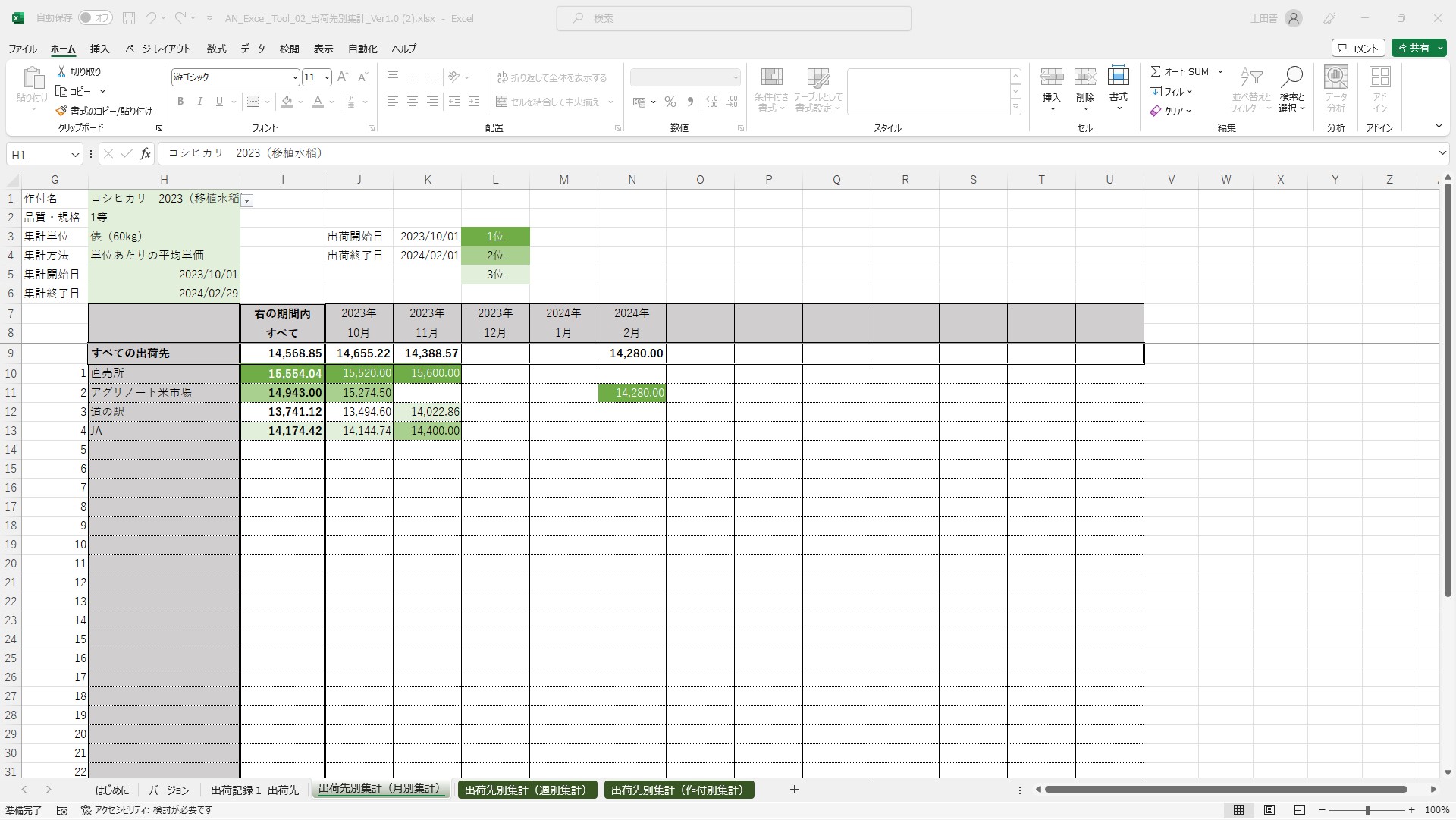The image size is (1456, 820).
Task: Open Find and Select magnifier icon
Action: point(1291,77)
